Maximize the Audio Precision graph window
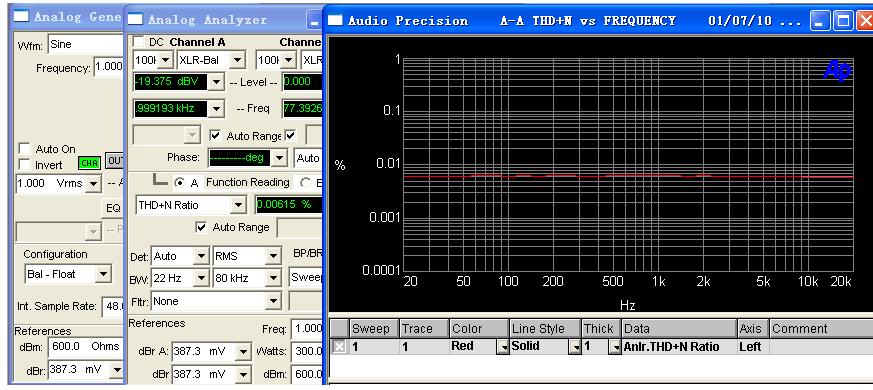The width and height of the screenshot is (873, 390). pyautogui.click(x=843, y=22)
